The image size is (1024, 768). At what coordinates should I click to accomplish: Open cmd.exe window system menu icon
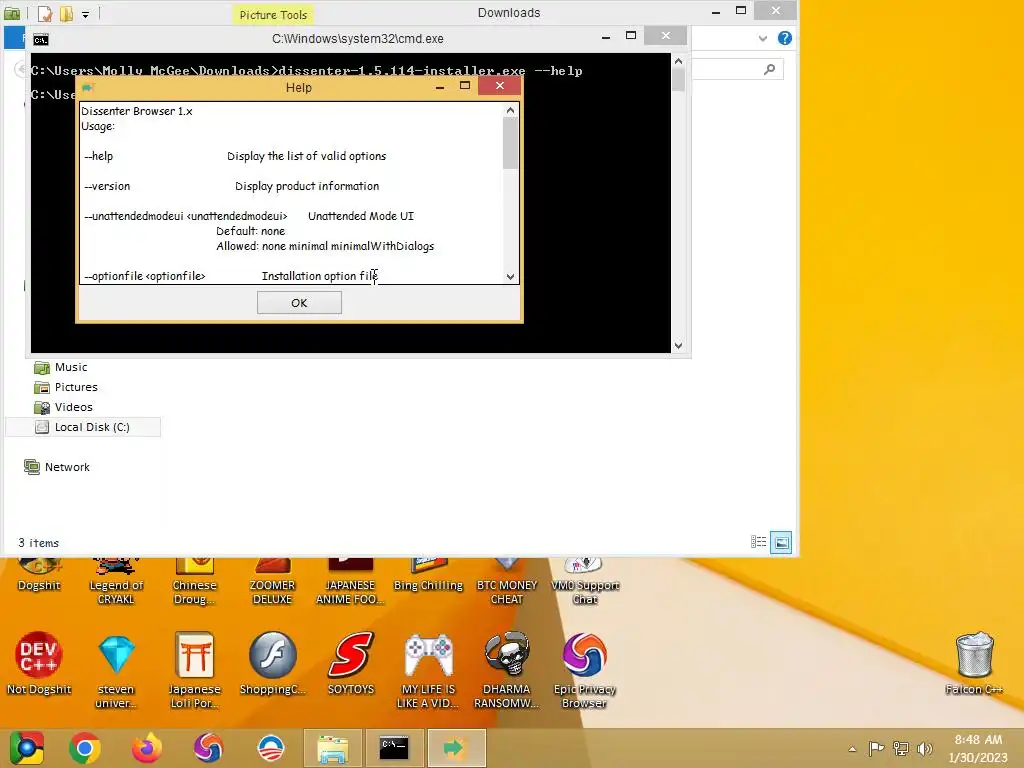pyautogui.click(x=41, y=39)
